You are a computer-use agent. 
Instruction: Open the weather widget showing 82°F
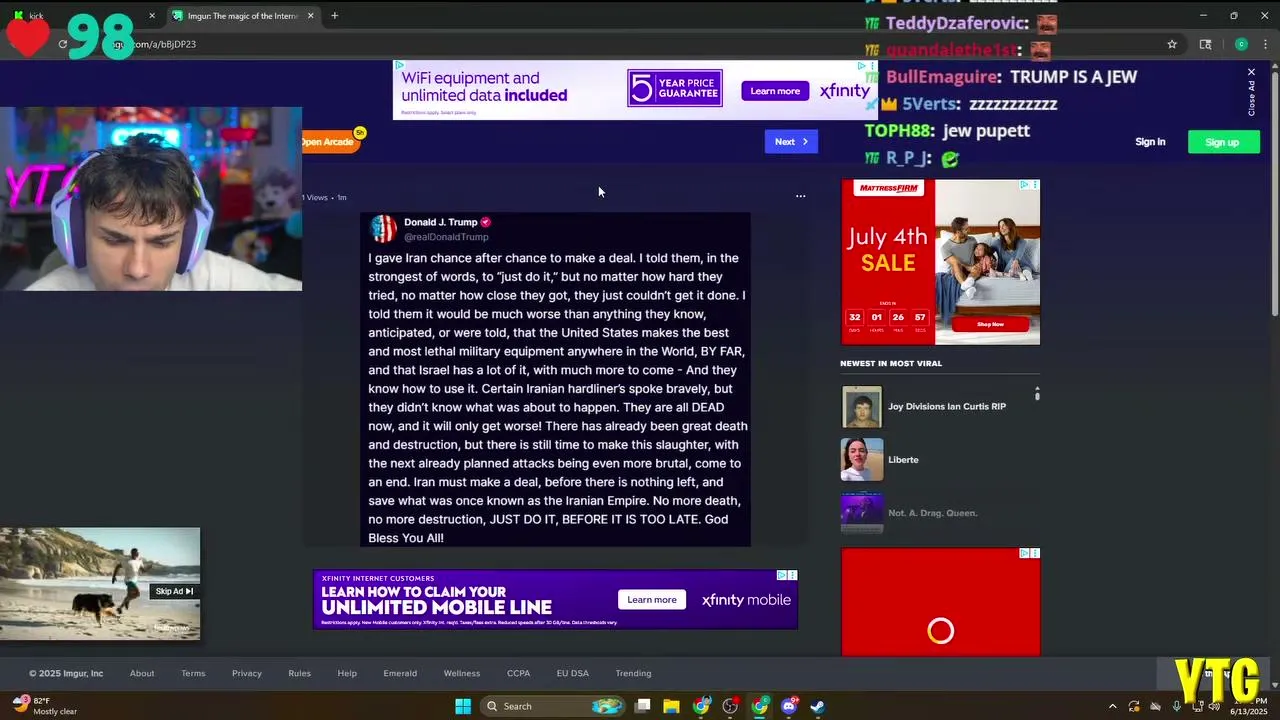tap(46, 706)
